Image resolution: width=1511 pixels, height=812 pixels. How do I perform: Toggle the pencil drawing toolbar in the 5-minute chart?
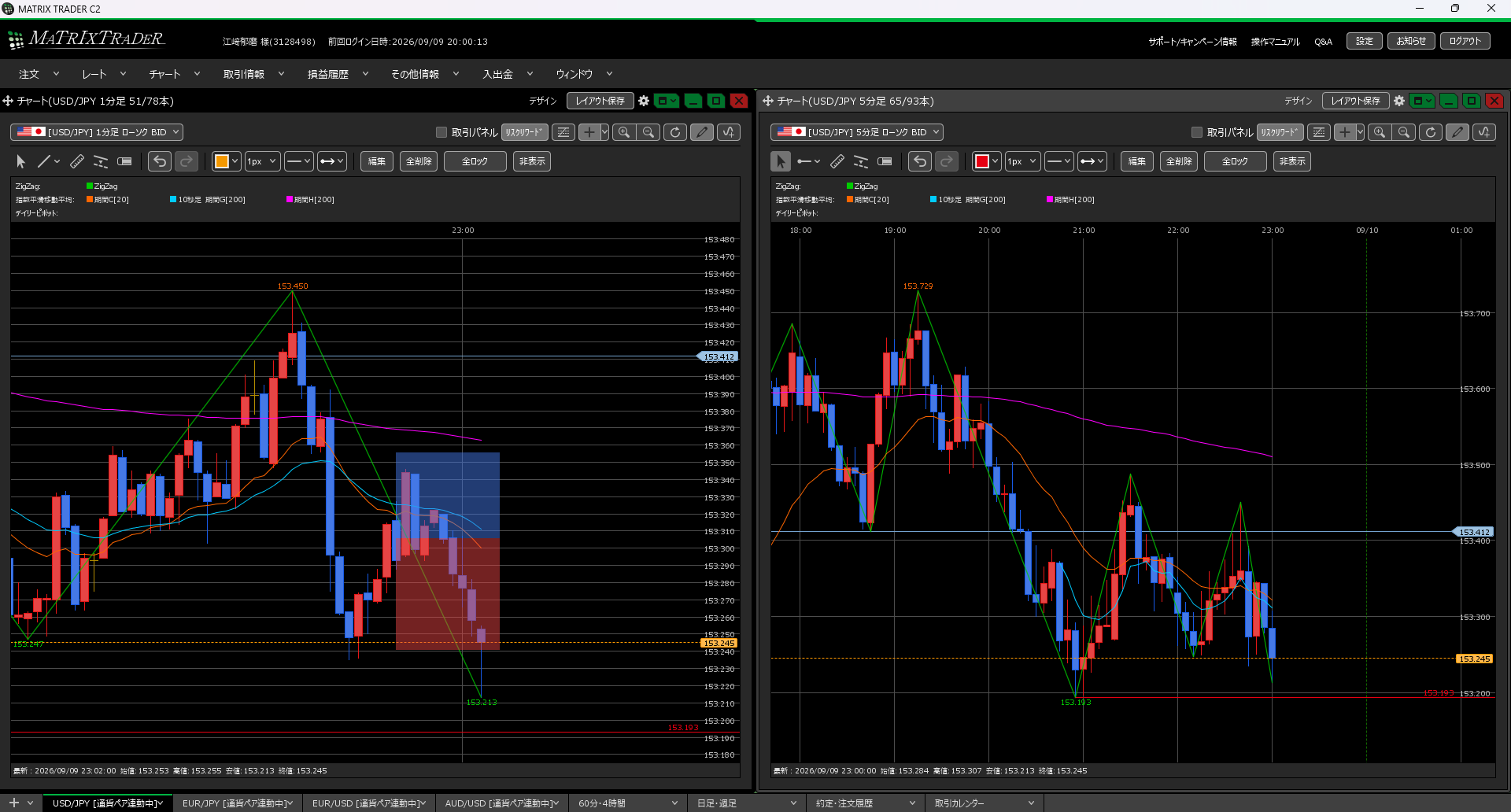tap(1457, 132)
